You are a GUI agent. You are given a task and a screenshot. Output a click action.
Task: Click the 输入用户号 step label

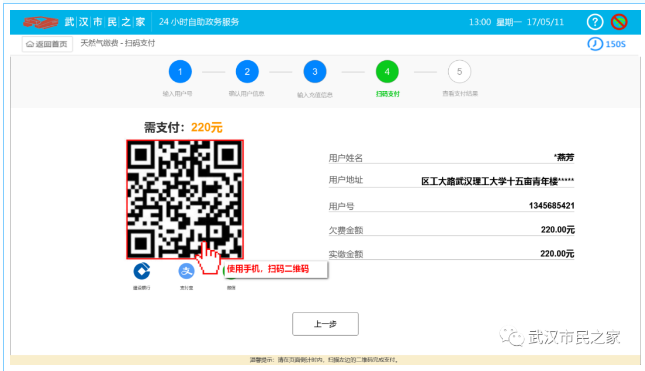point(177,94)
